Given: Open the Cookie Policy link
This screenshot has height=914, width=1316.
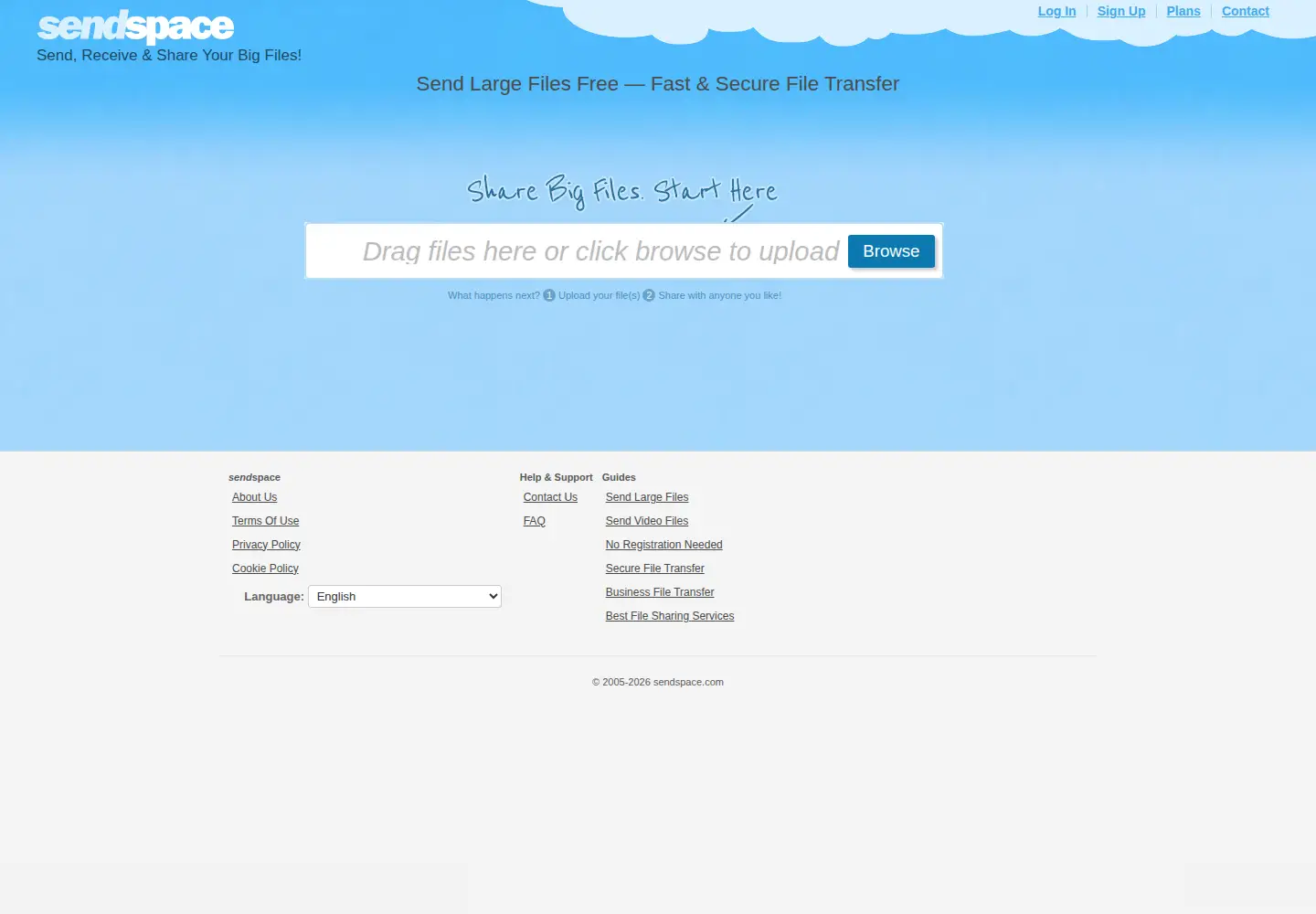Looking at the screenshot, I should pos(265,569).
